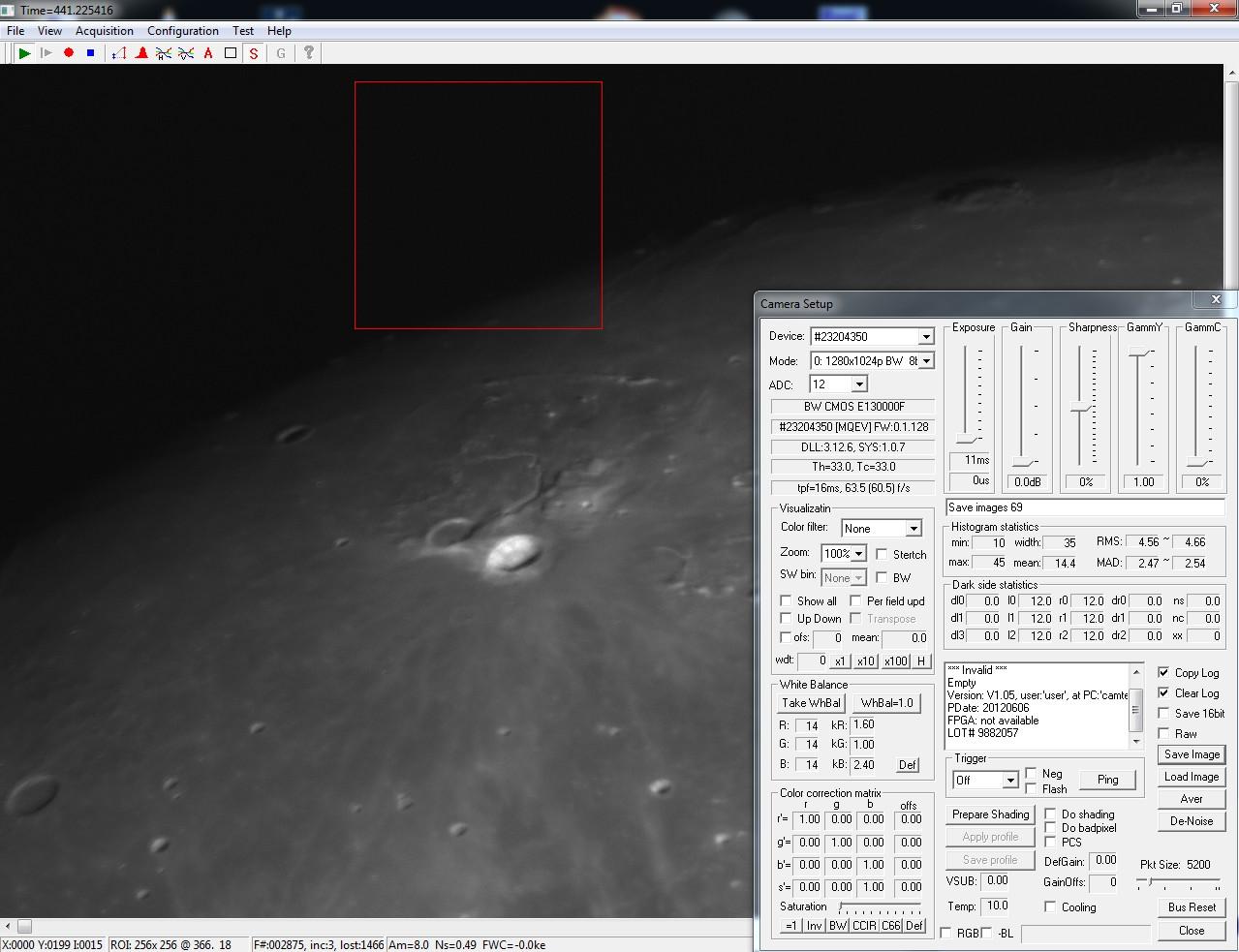Open the Configuration menu
Viewport: 1239px width, 952px height.
click(x=183, y=31)
